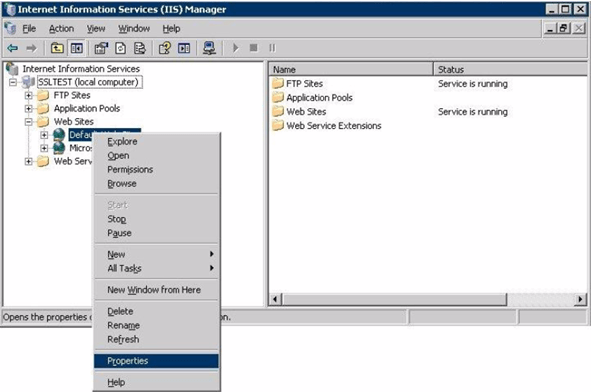The image size is (591, 392).
Task: Click the FTP Sites folder icon in the list
Action: 278,83
